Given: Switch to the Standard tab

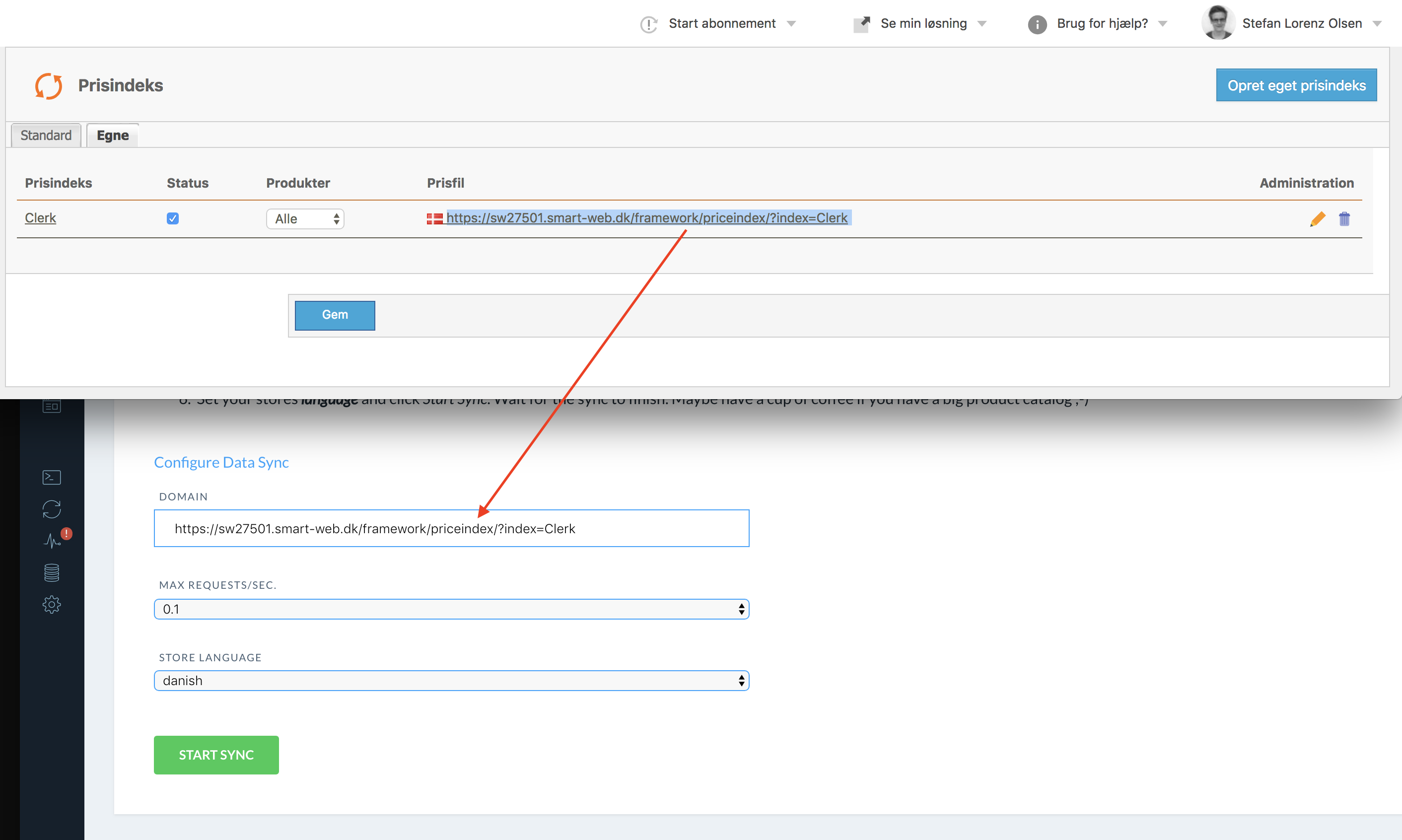Looking at the screenshot, I should 46,135.
